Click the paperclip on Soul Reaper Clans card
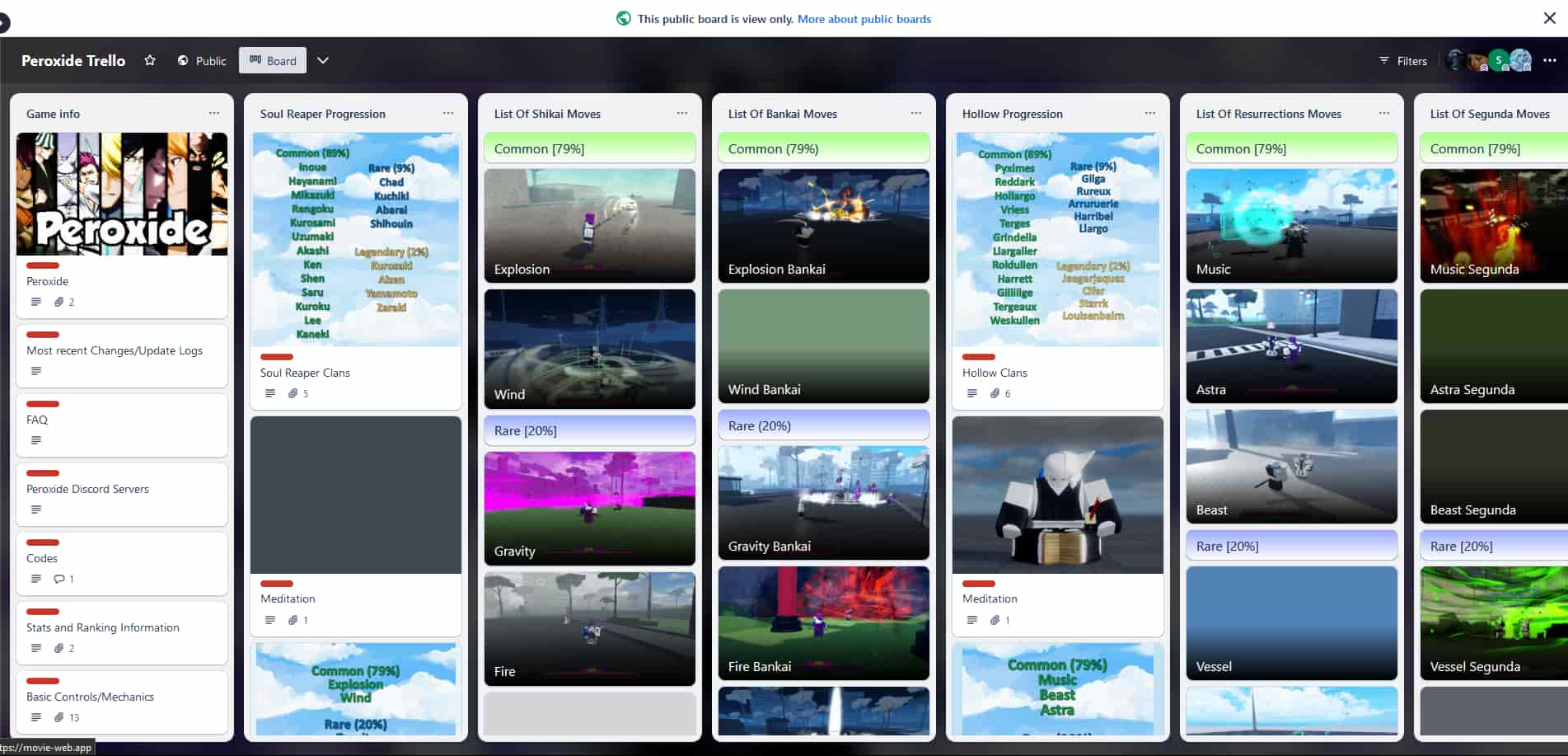 pyautogui.click(x=294, y=393)
